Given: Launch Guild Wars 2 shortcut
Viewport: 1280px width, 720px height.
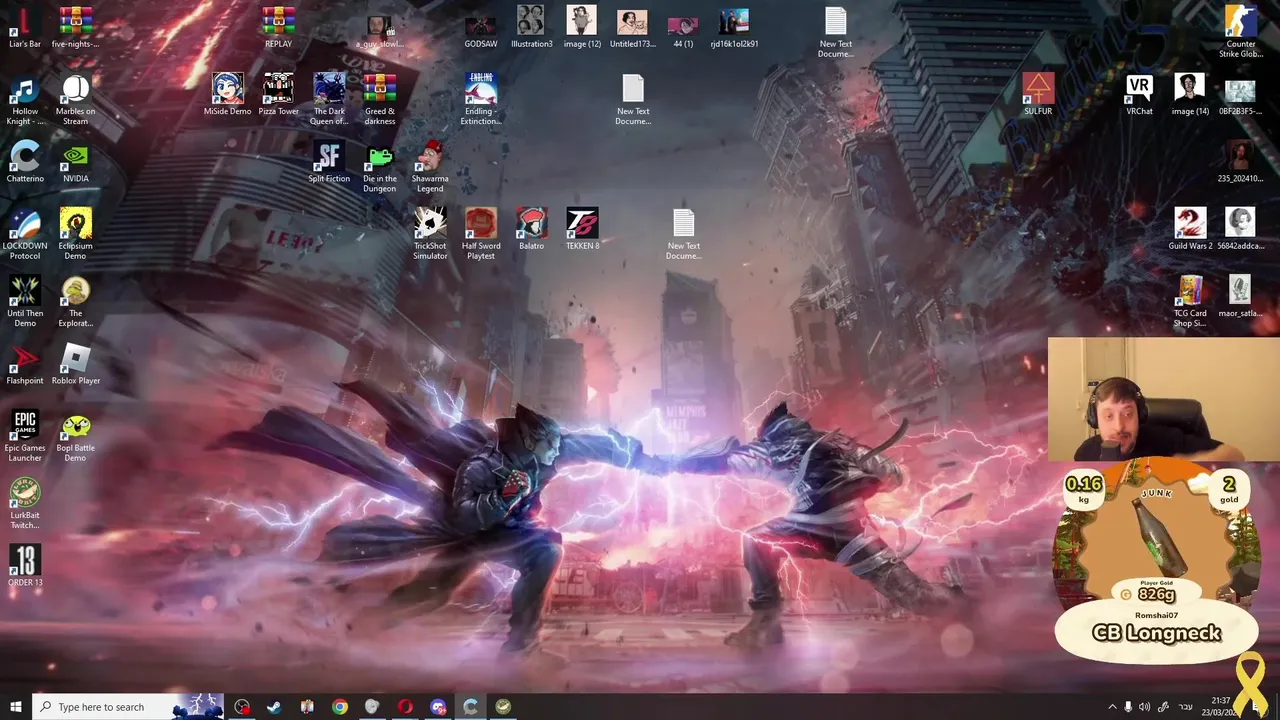Looking at the screenshot, I should (1190, 229).
